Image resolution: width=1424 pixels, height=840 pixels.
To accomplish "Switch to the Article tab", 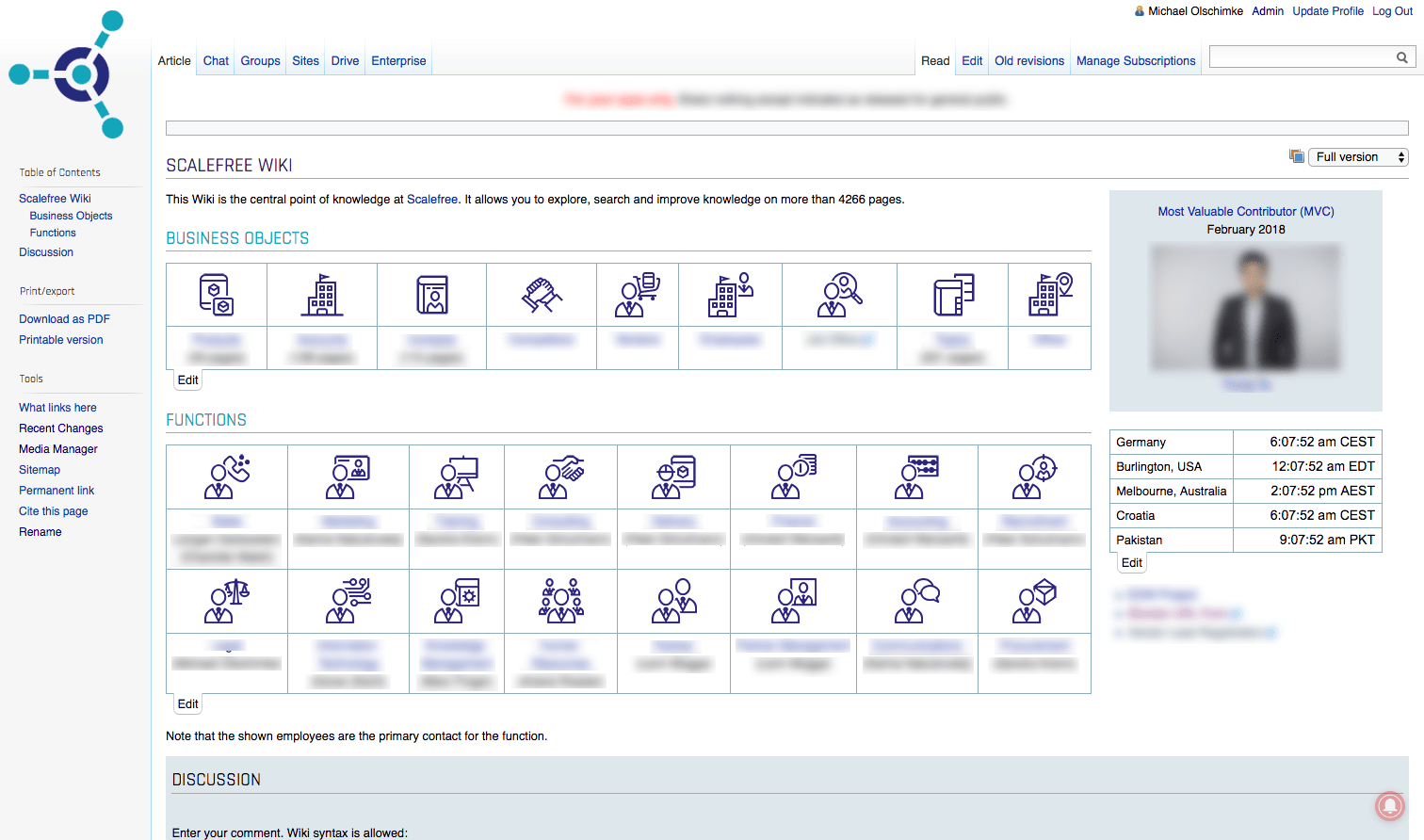I will click(x=174, y=60).
